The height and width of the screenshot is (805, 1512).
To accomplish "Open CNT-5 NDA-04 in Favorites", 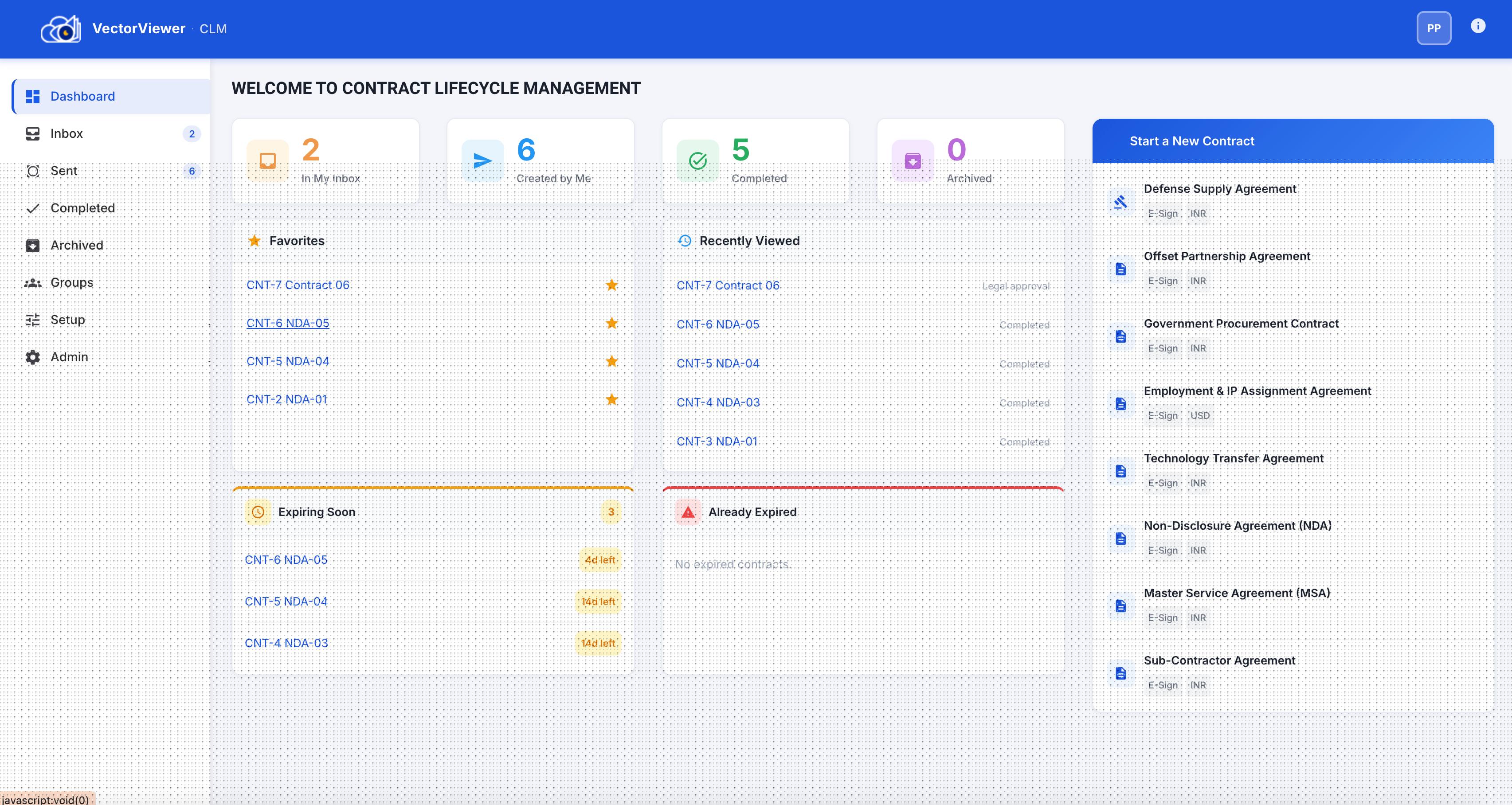I will pyautogui.click(x=288, y=361).
